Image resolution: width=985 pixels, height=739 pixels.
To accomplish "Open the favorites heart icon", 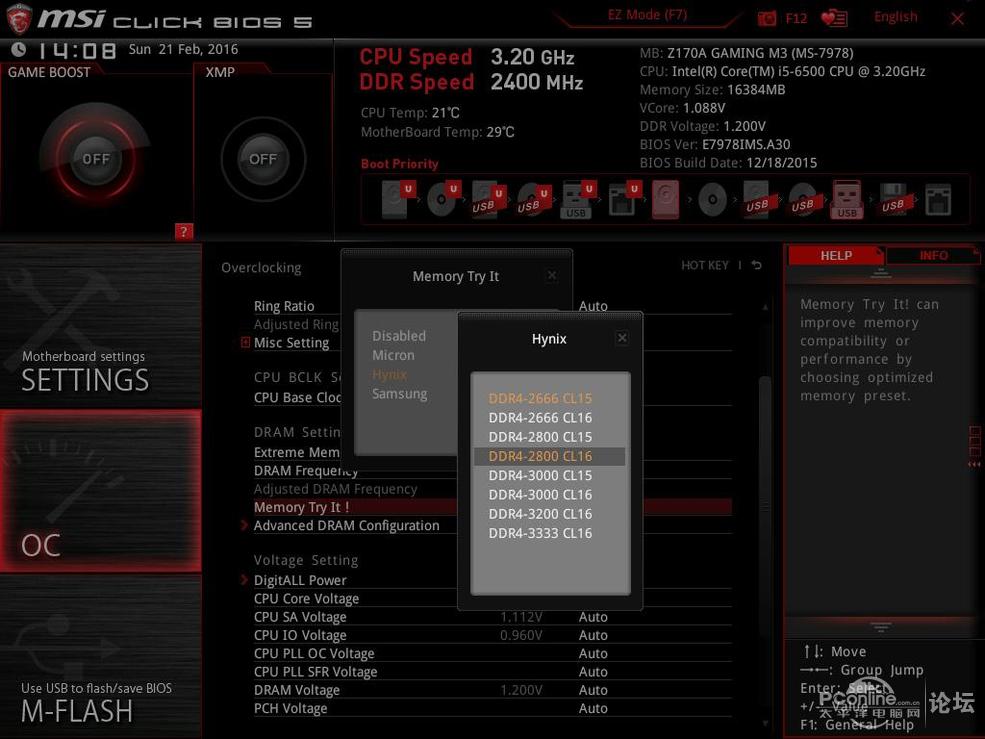I will click(834, 18).
